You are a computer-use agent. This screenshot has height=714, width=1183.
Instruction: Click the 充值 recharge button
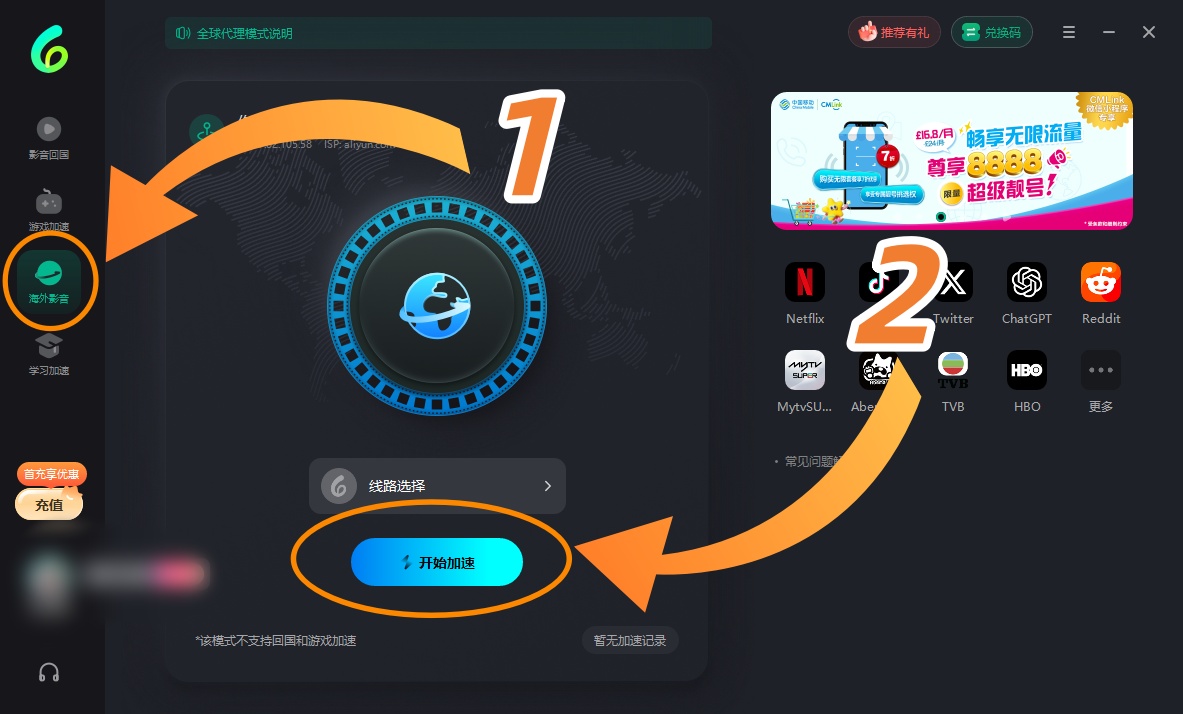tap(49, 505)
